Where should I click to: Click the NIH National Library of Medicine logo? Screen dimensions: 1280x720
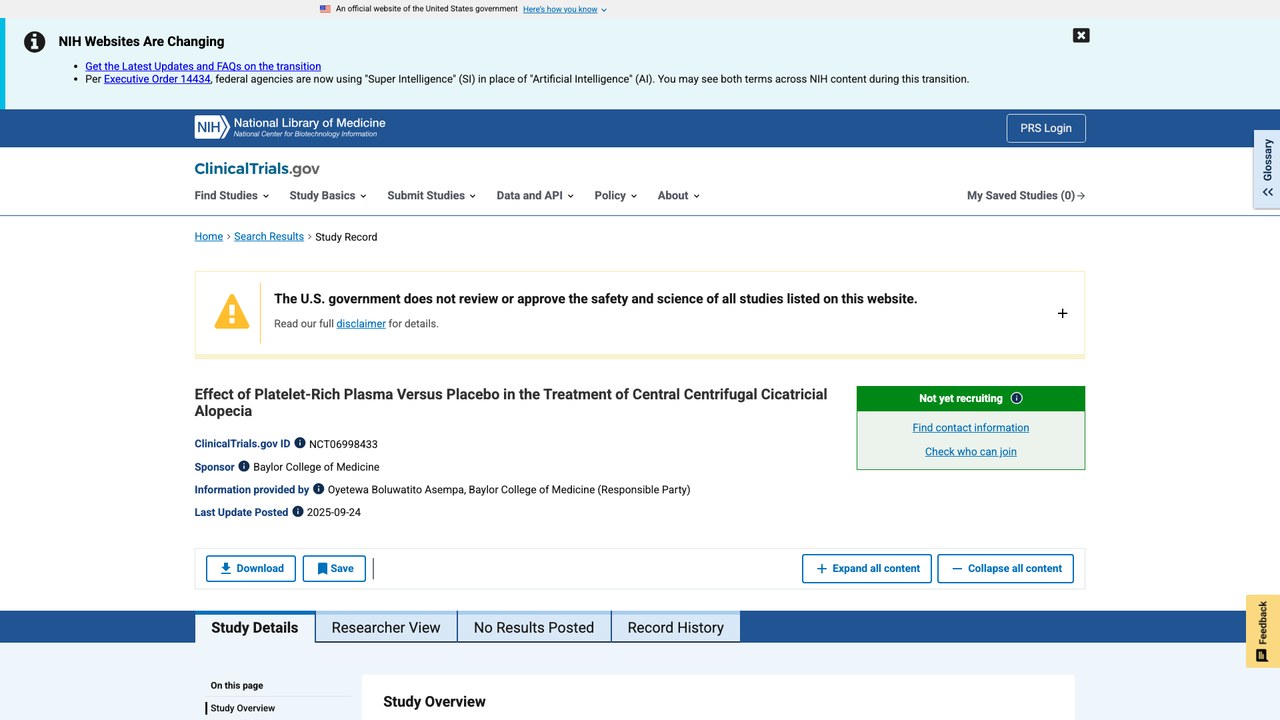(290, 127)
